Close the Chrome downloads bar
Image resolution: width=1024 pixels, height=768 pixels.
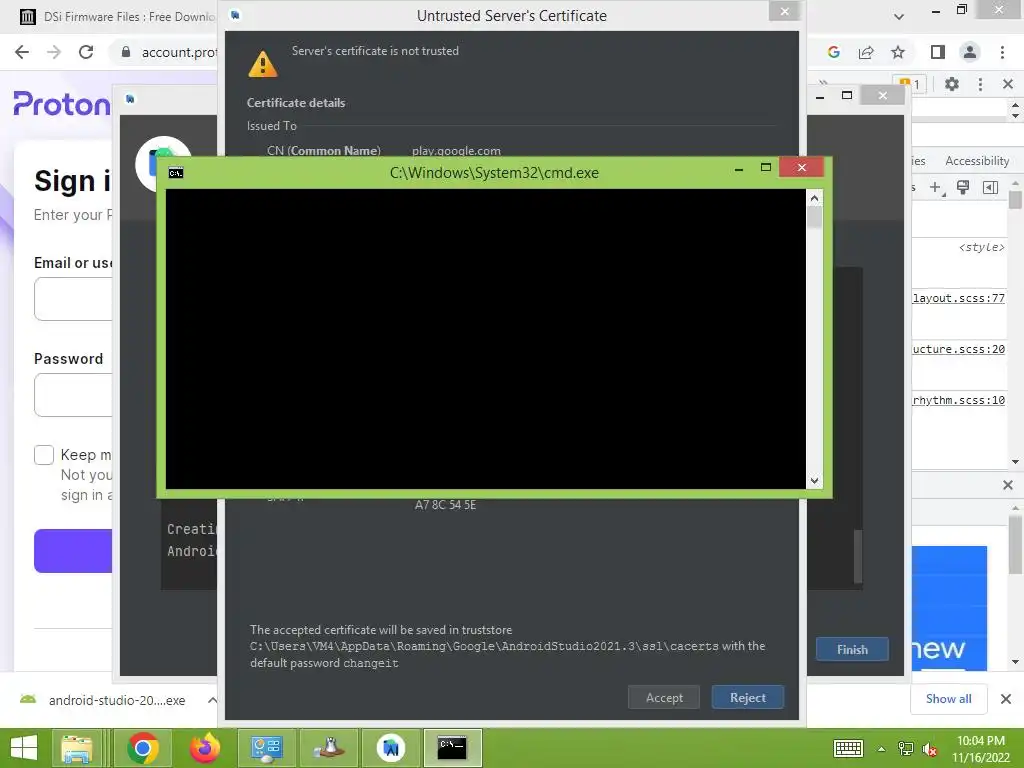1006,699
